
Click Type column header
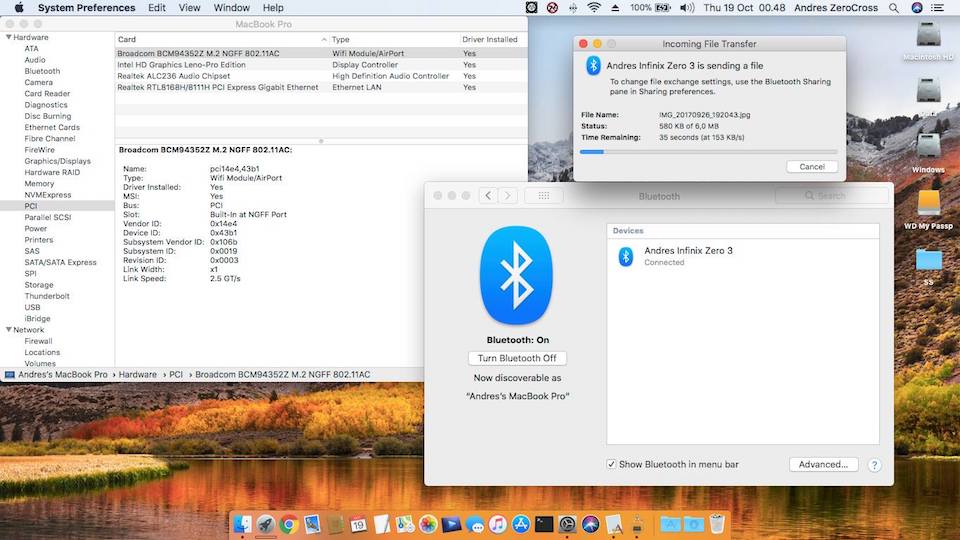394,39
